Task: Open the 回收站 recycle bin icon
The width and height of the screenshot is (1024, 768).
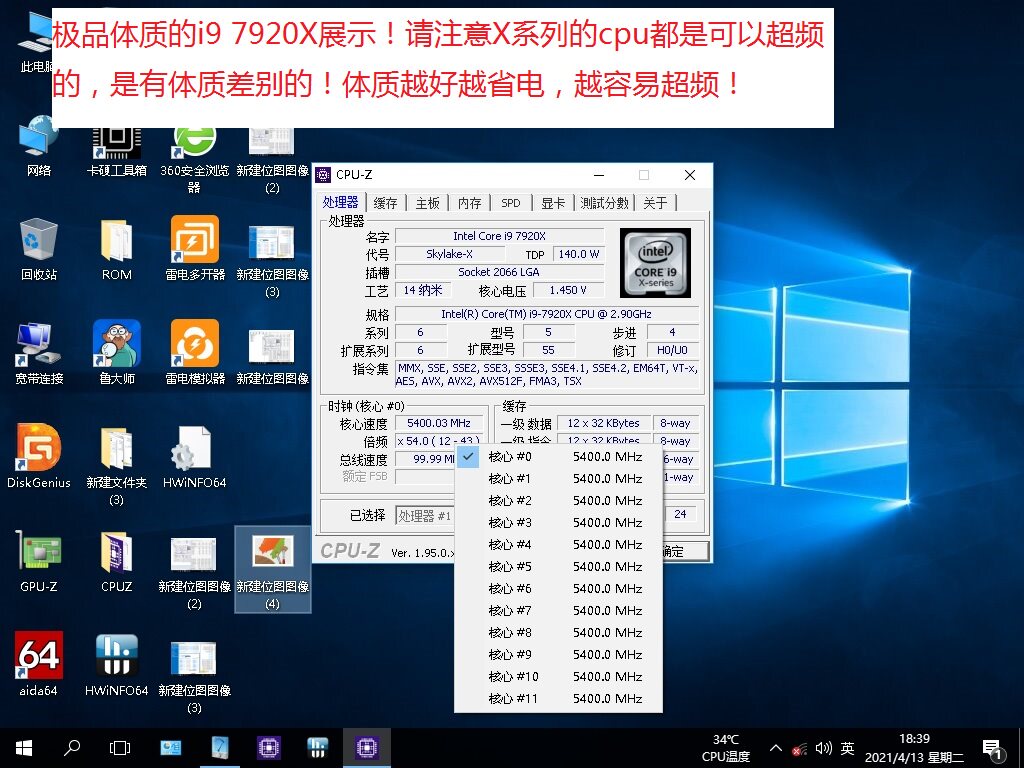Action: [x=39, y=250]
